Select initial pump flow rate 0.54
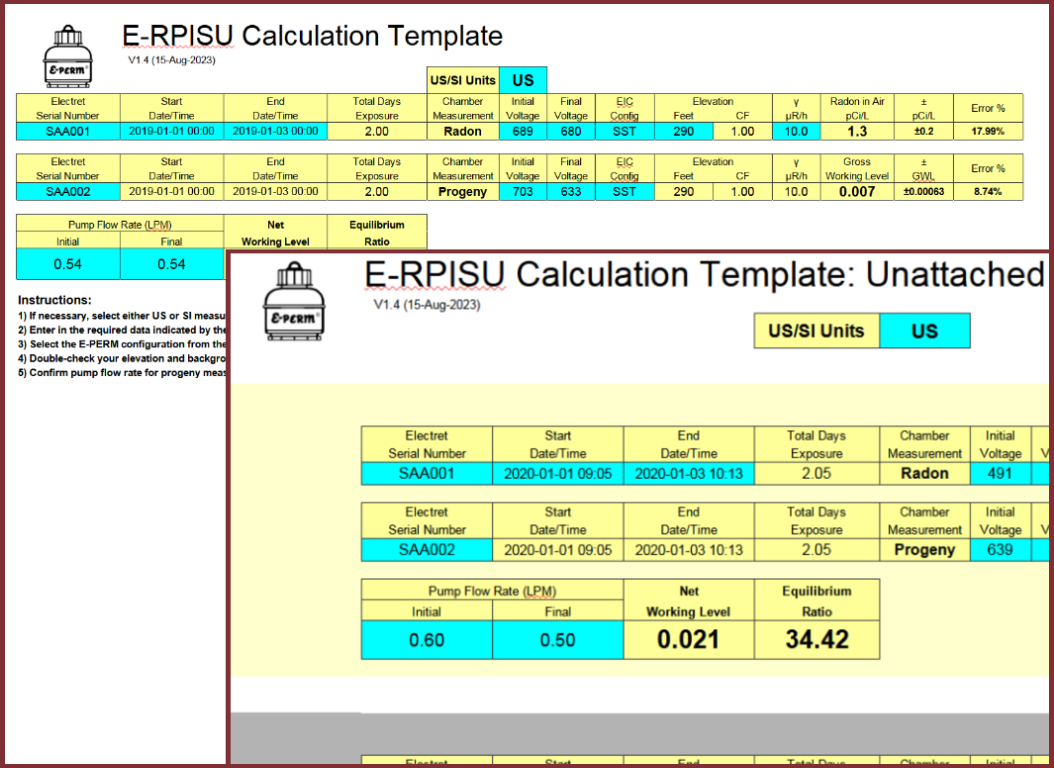This screenshot has width=1054, height=768. (x=68, y=264)
